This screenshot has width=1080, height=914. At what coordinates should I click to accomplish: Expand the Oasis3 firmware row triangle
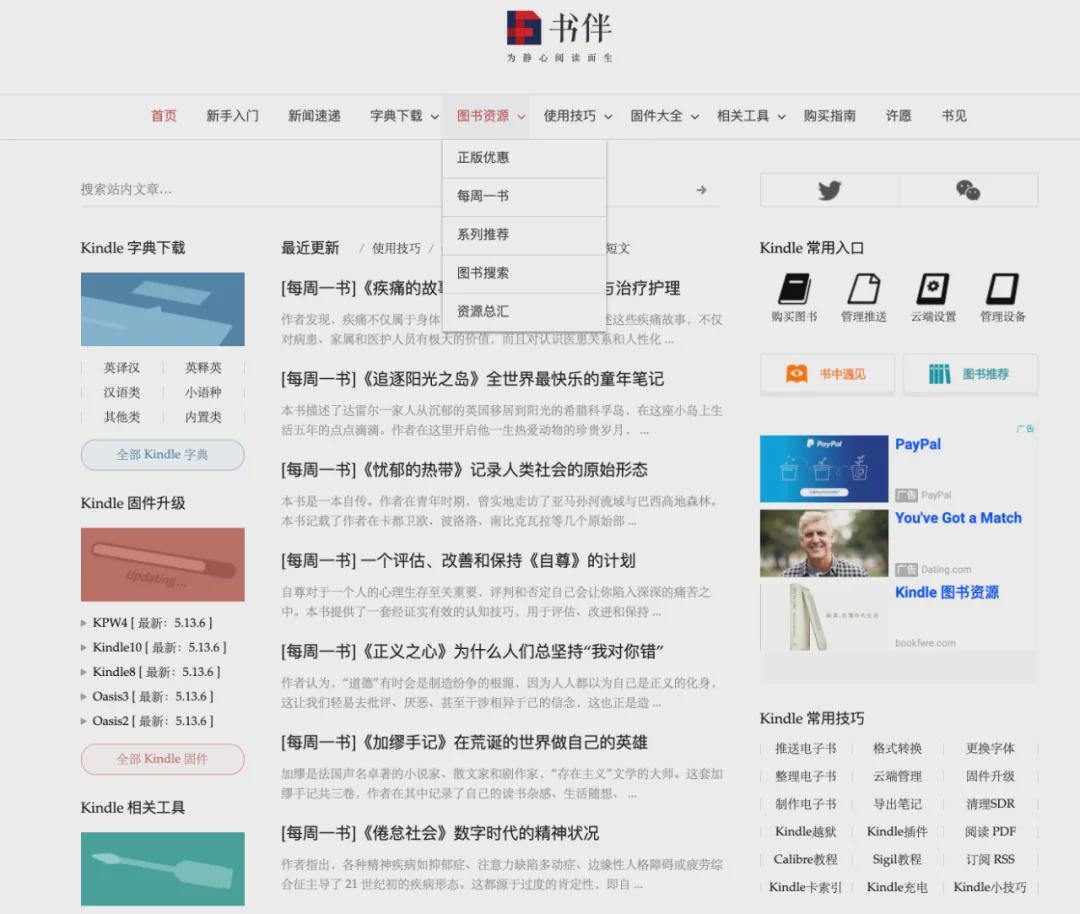[x=84, y=696]
